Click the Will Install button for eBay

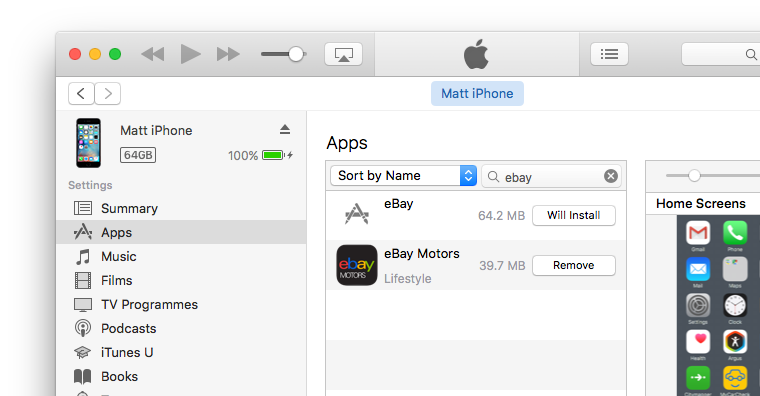(574, 215)
